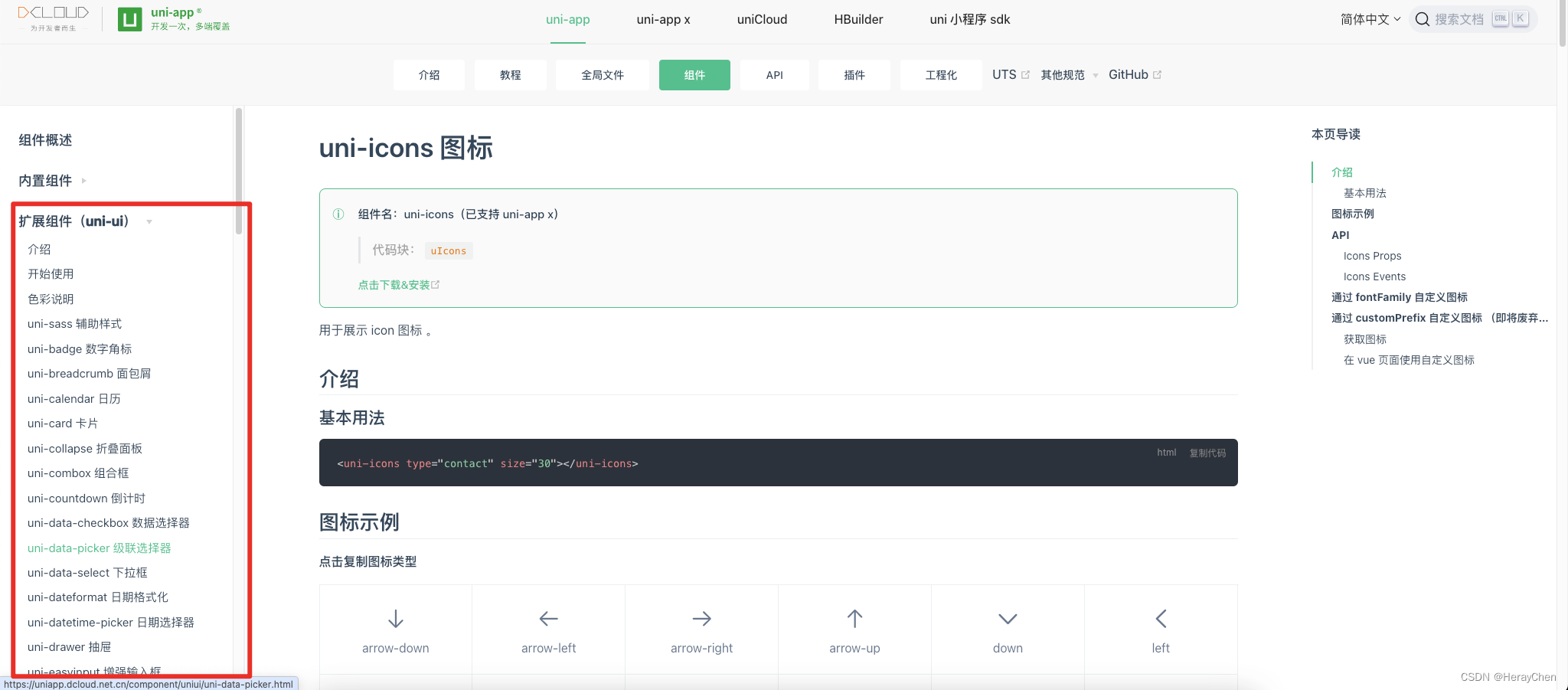1568x690 pixels.
Task: Copy the left chevron icon type
Action: pyautogui.click(x=1161, y=630)
